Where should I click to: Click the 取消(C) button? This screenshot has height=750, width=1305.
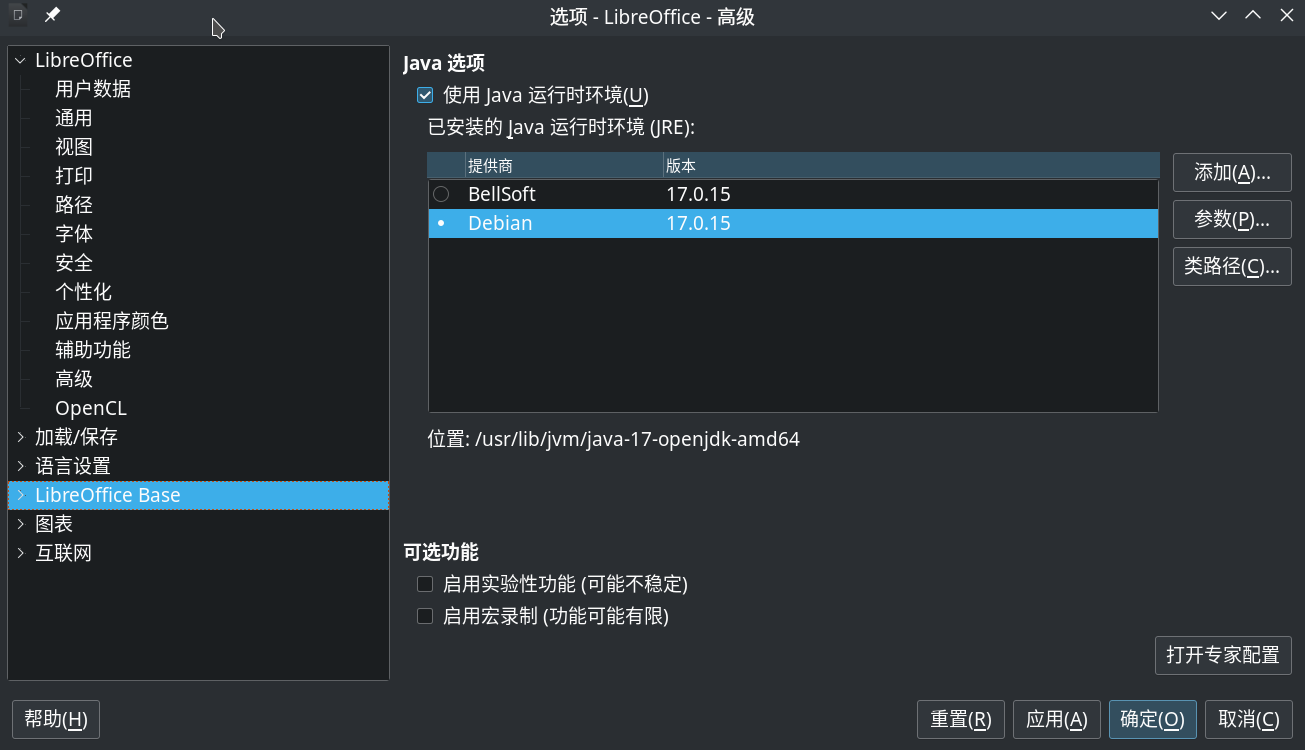point(1249,719)
